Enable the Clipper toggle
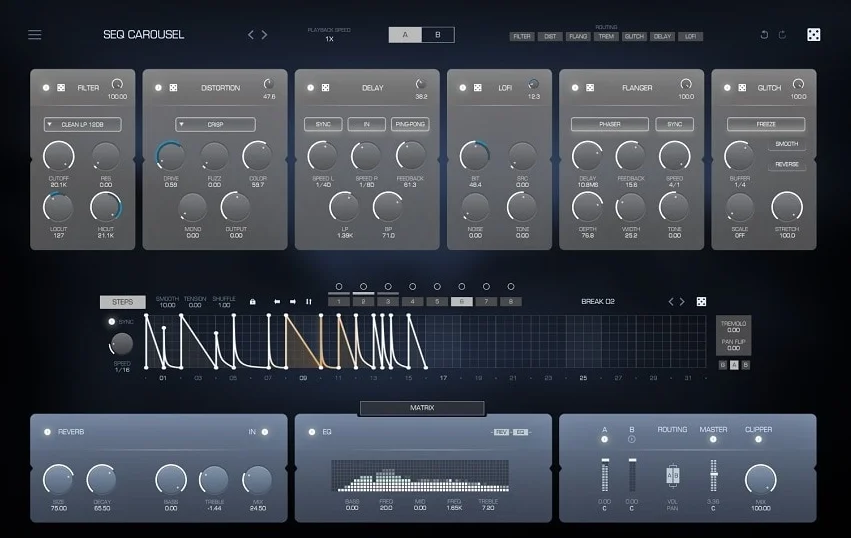The image size is (851, 538). 759,442
